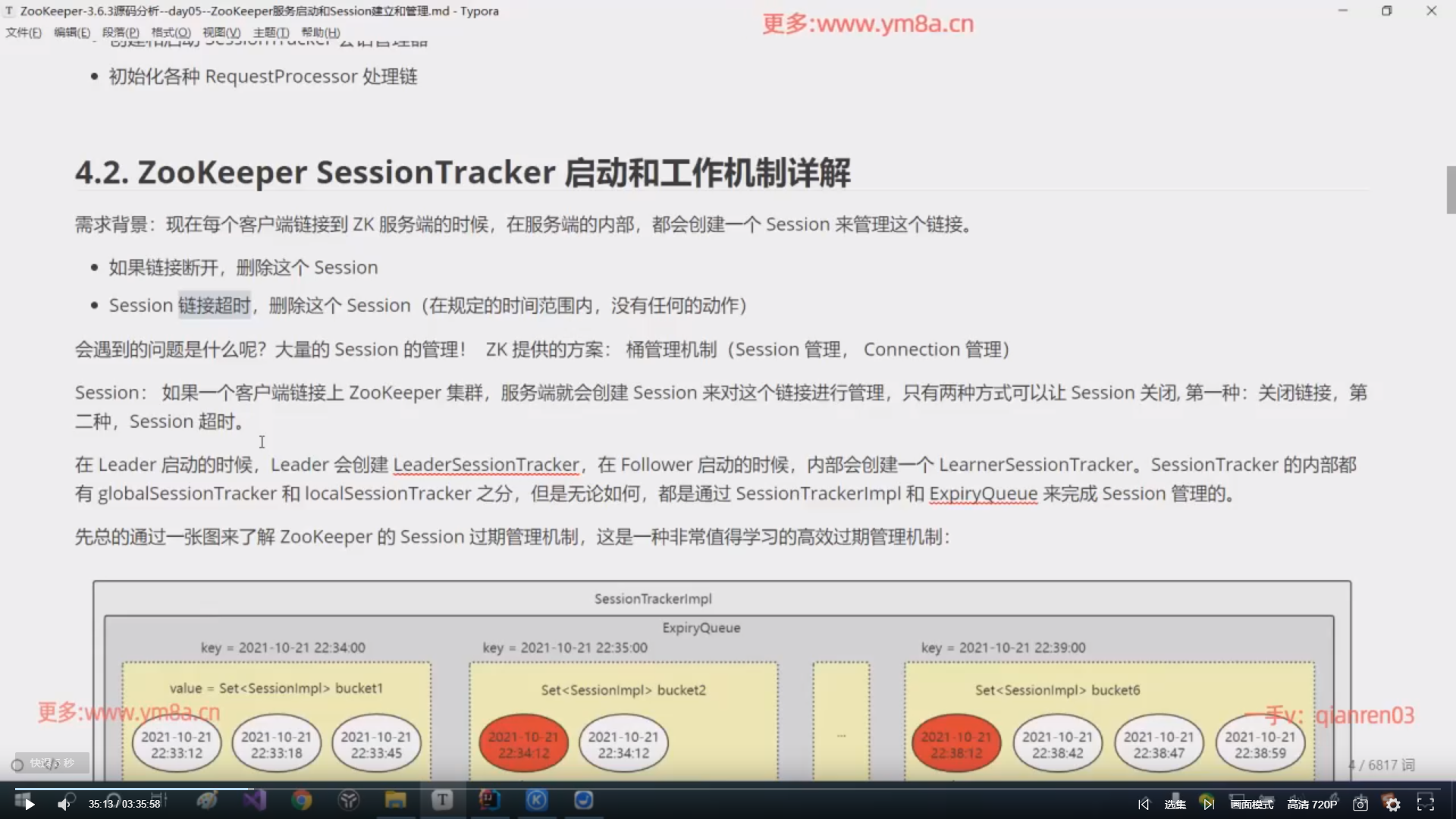Skip to the next episode
The width and height of the screenshot is (1456, 819).
coord(1209,805)
